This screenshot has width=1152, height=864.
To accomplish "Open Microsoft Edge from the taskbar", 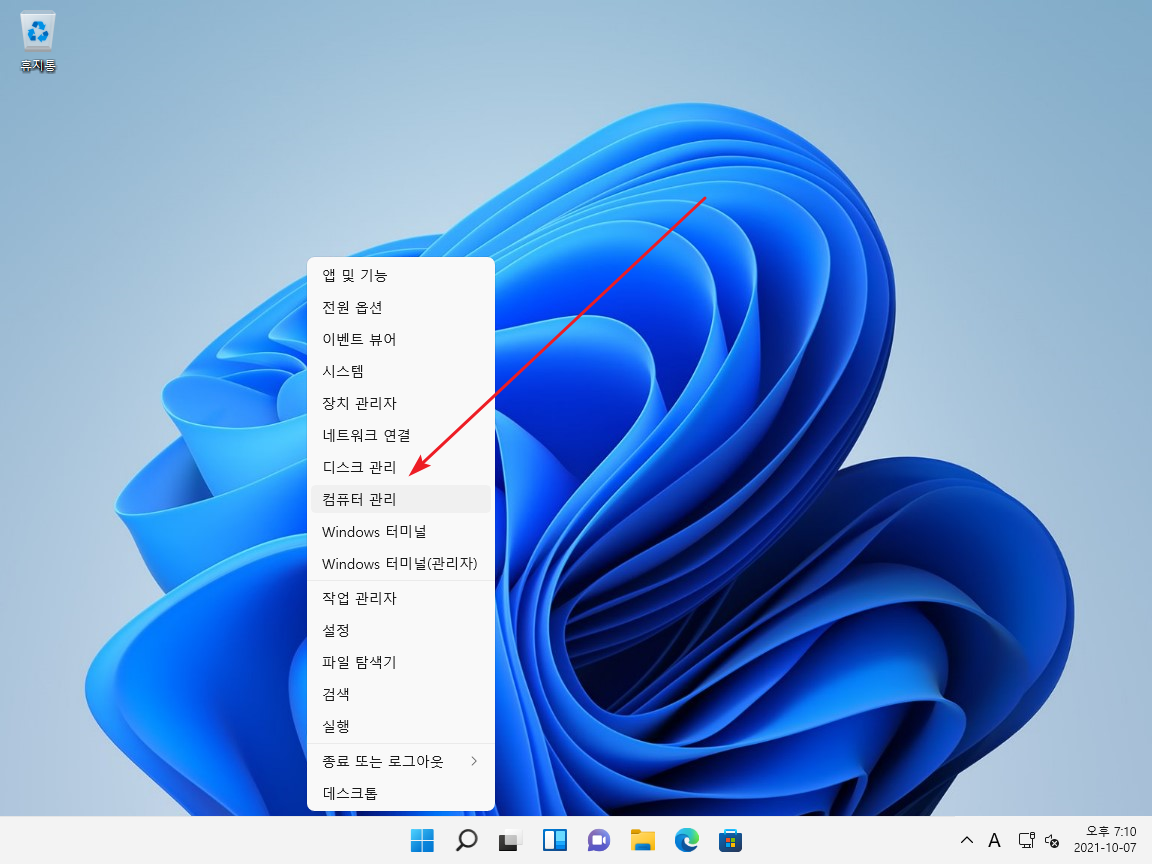I will coord(686,839).
